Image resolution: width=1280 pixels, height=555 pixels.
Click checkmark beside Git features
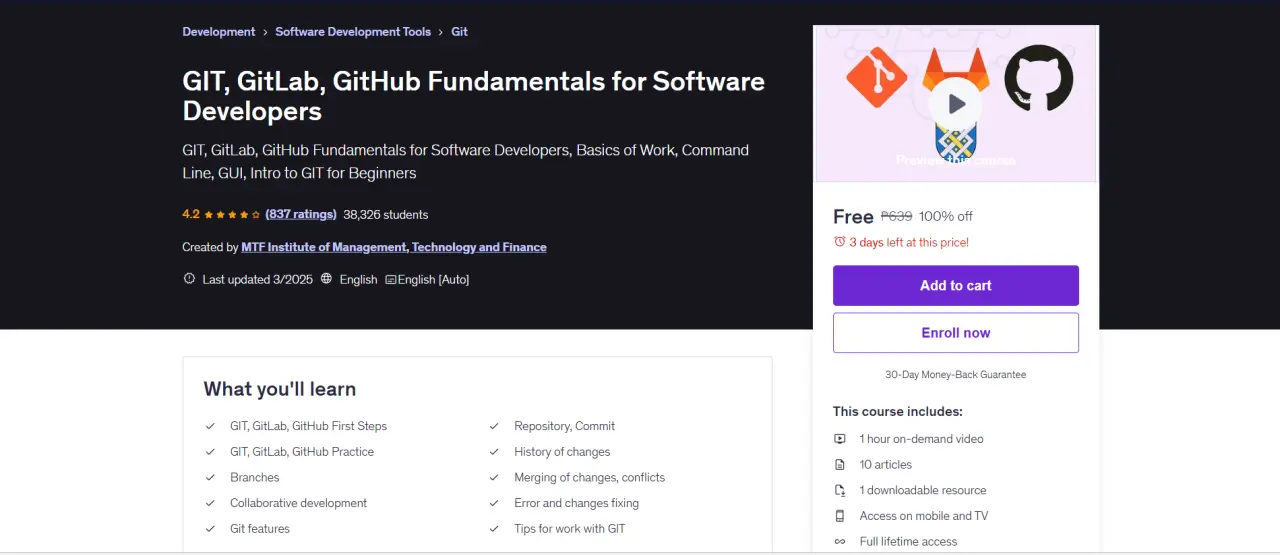pyautogui.click(x=210, y=529)
